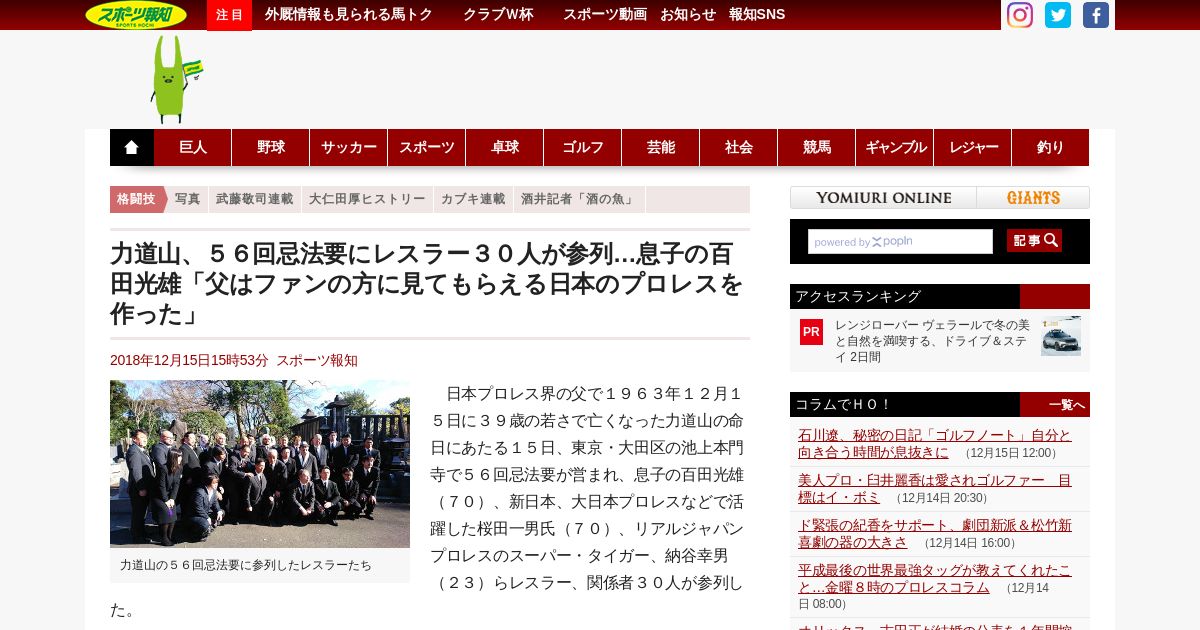This screenshot has width=1200, height=630.
Task: Open the 競馬 navigation tab
Action: 817,147
